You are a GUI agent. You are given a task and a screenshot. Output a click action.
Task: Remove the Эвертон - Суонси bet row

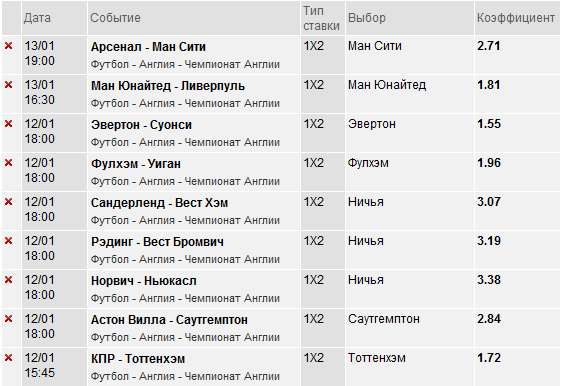point(8,124)
